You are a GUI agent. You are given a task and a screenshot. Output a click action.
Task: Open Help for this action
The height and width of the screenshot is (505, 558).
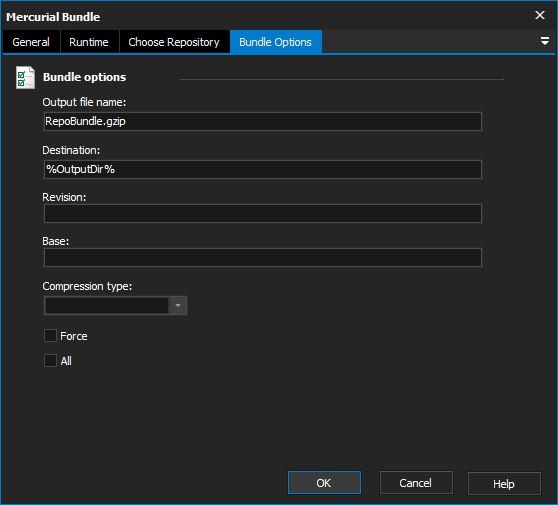tap(504, 484)
